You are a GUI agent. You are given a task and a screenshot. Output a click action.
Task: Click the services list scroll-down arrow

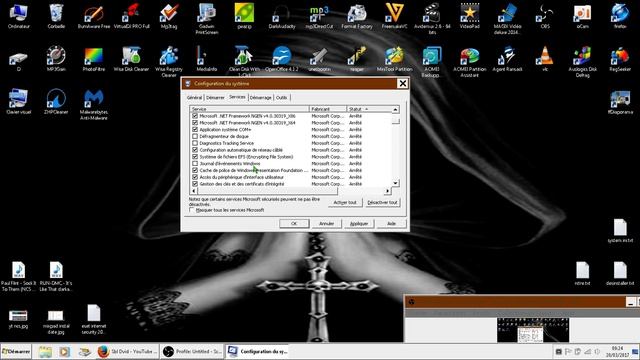[x=395, y=183]
